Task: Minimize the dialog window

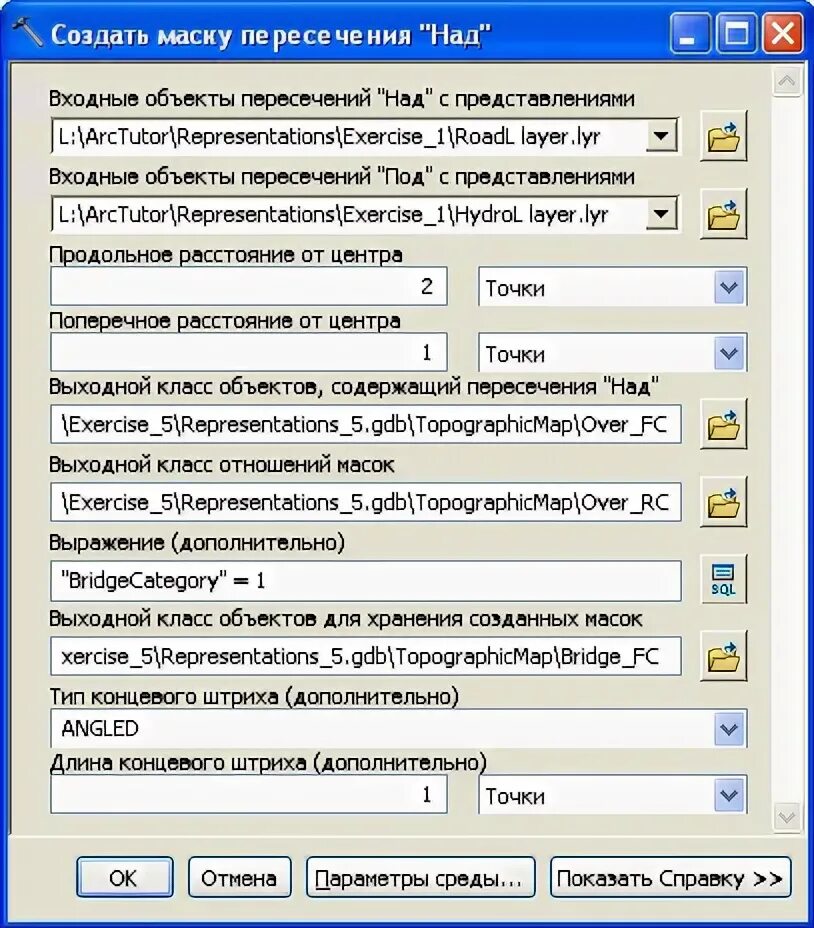Action: (x=690, y=33)
